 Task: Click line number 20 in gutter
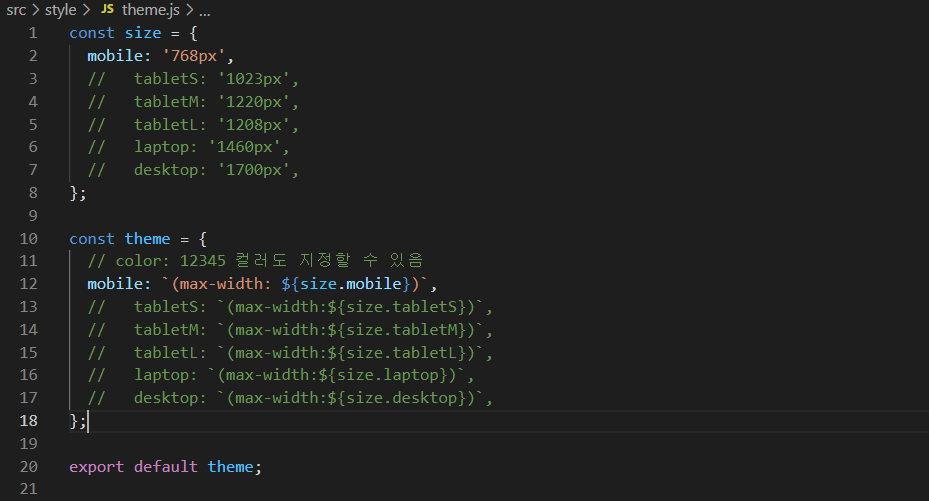pyautogui.click(x=28, y=467)
